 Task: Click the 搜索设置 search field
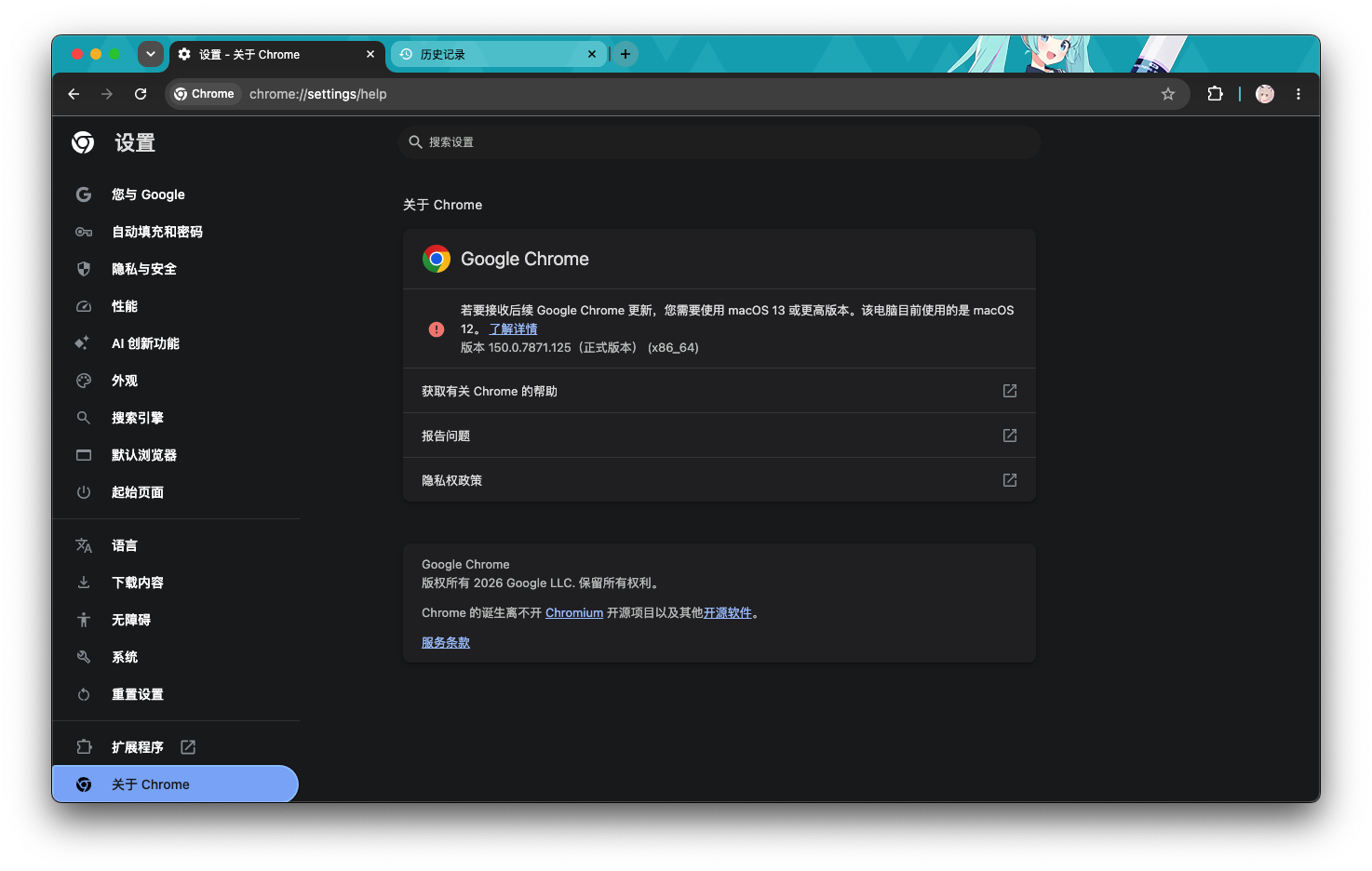[720, 142]
